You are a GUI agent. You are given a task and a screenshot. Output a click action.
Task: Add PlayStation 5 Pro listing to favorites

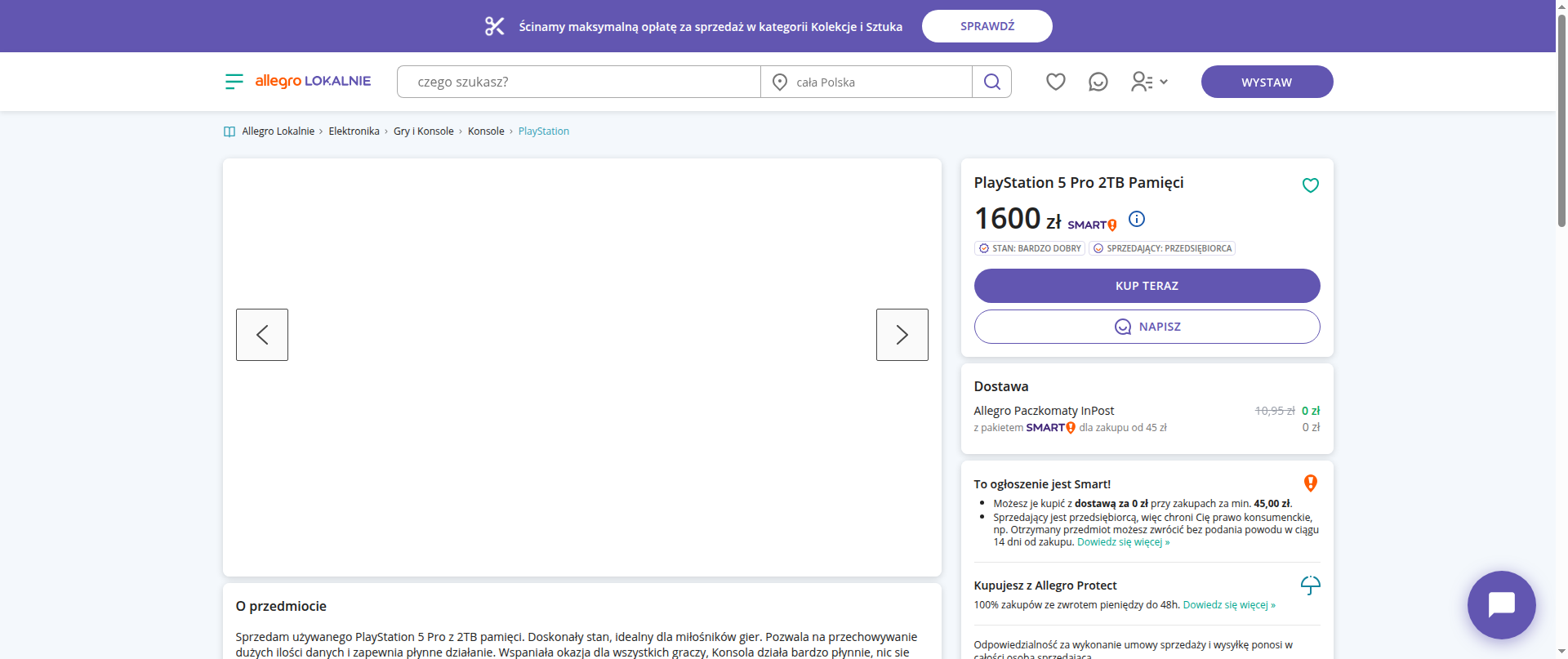point(1311,185)
